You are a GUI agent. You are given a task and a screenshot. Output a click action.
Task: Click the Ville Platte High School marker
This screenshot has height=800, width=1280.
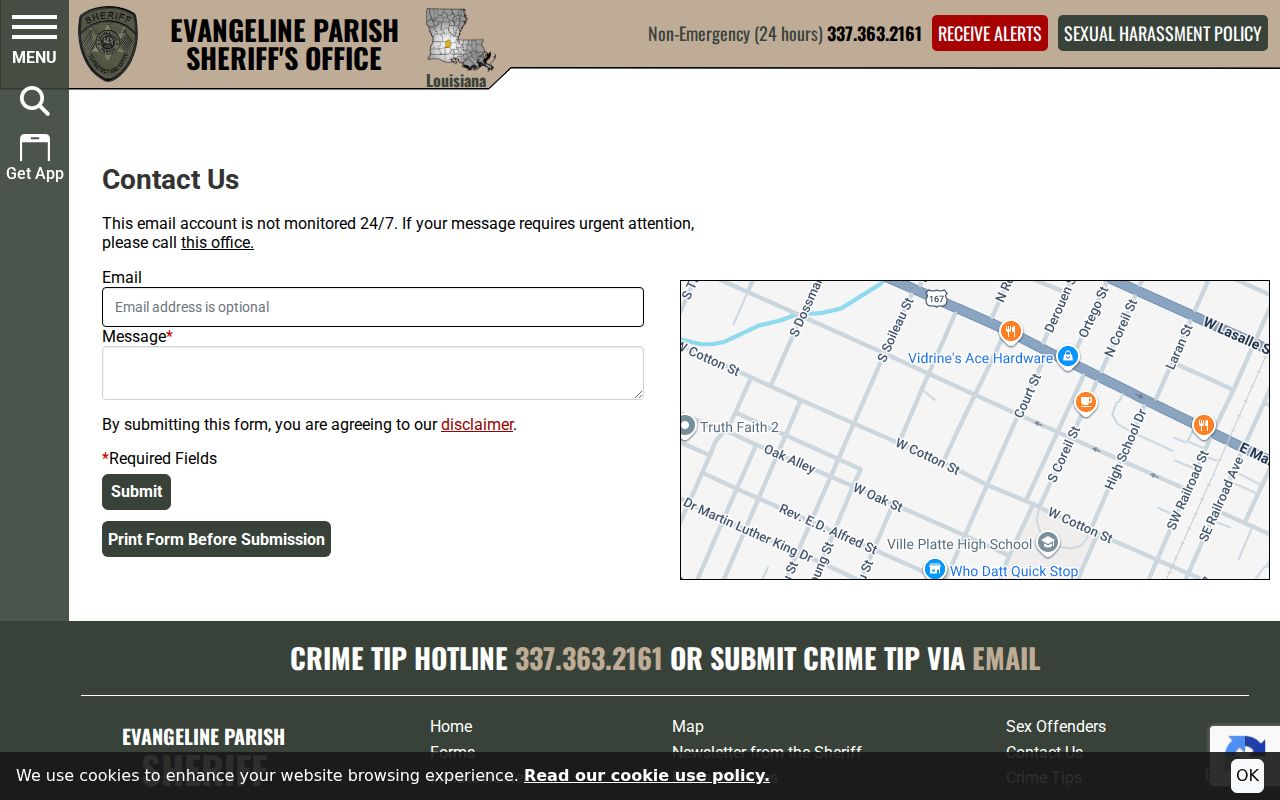point(1047,543)
